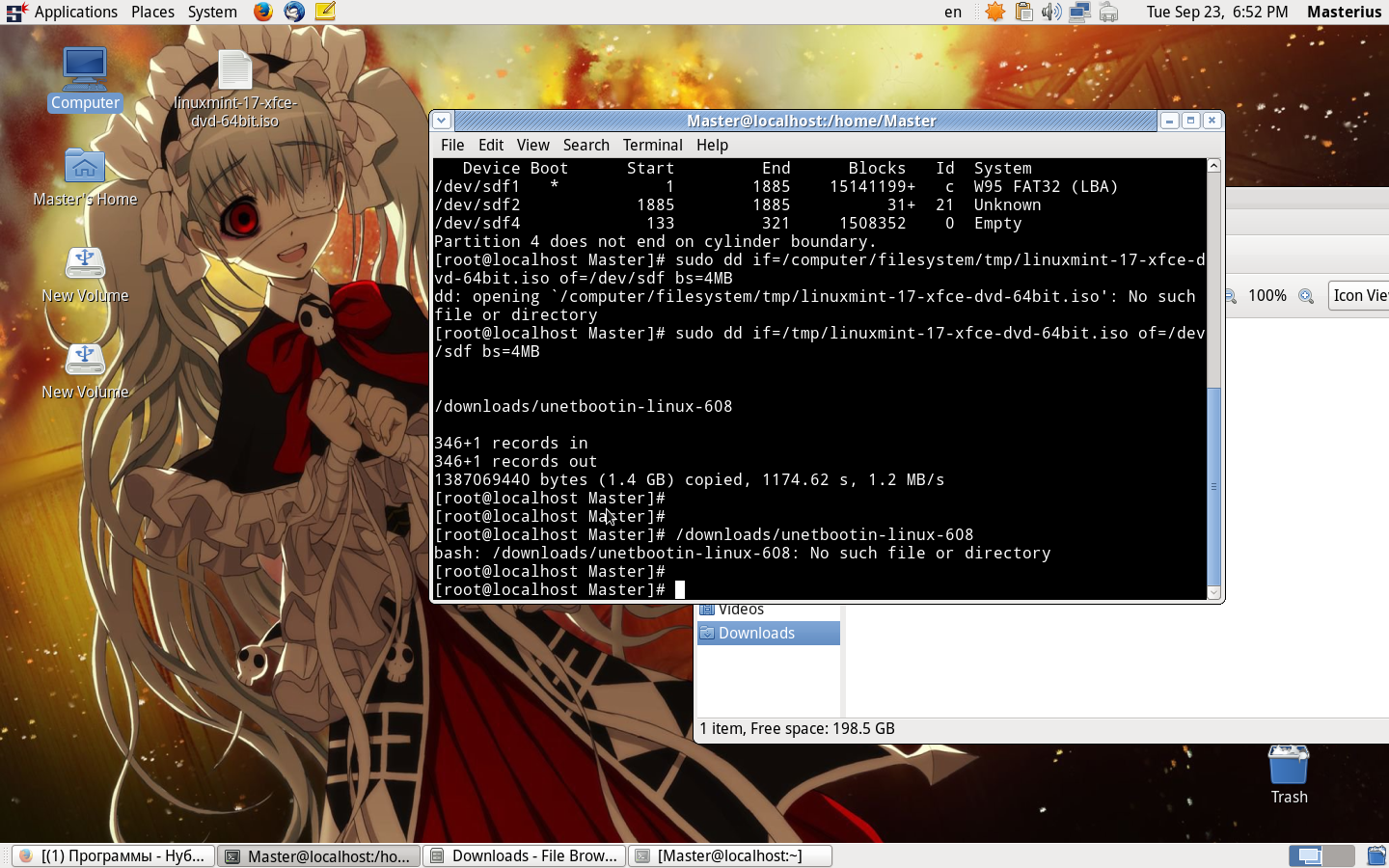The image size is (1389, 868).
Task: Select Downloads in the file browser sidebar
Action: point(769,633)
